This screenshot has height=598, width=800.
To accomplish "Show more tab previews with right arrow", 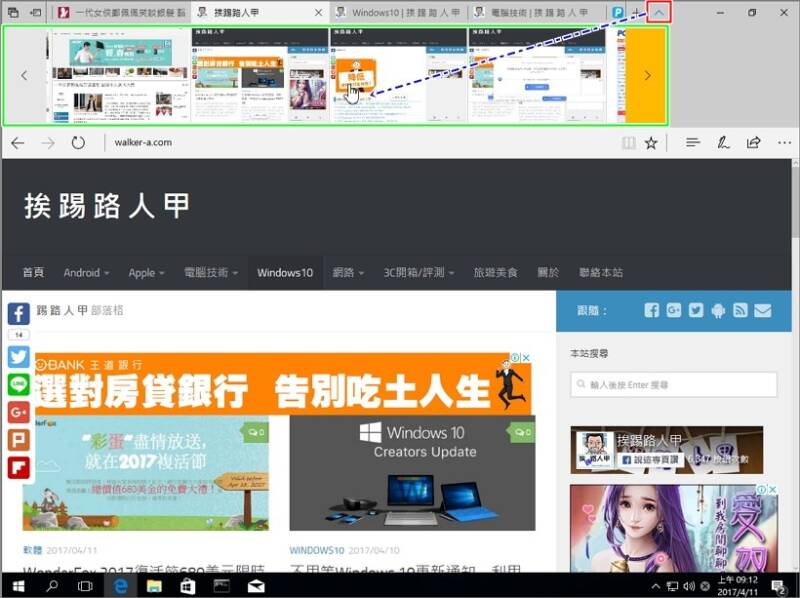I will point(647,76).
